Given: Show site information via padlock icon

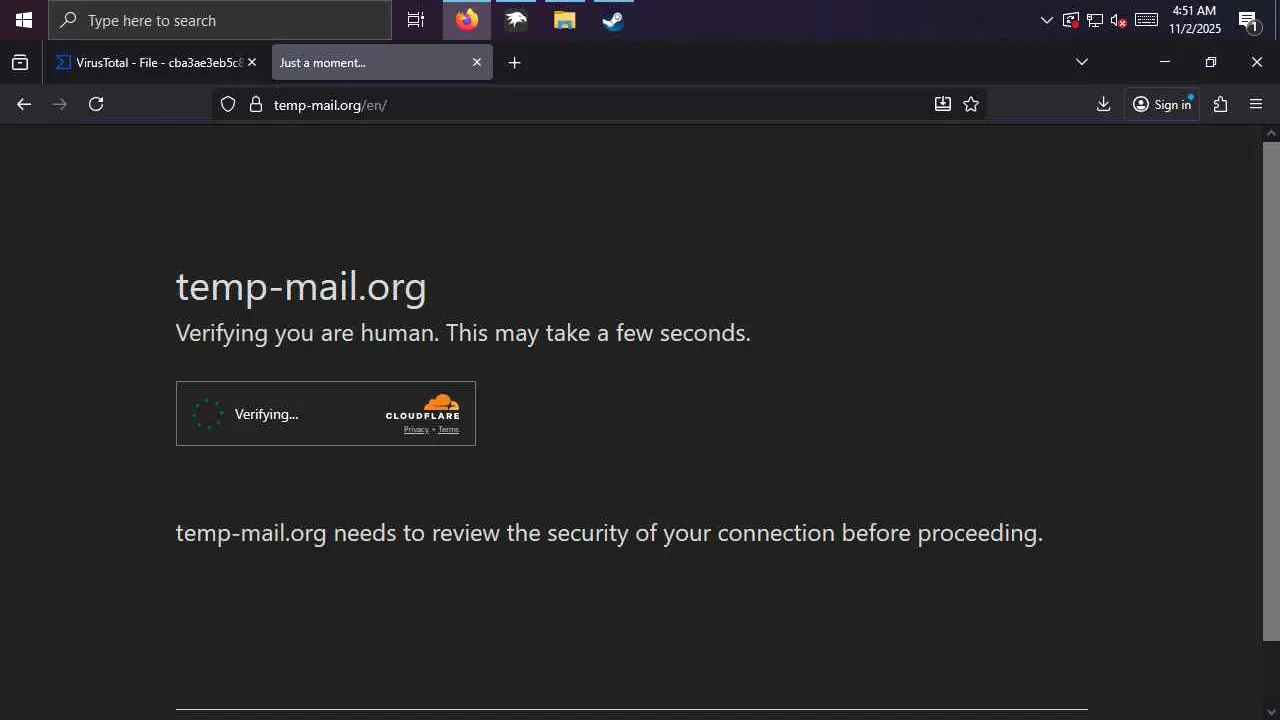Looking at the screenshot, I should [x=255, y=104].
